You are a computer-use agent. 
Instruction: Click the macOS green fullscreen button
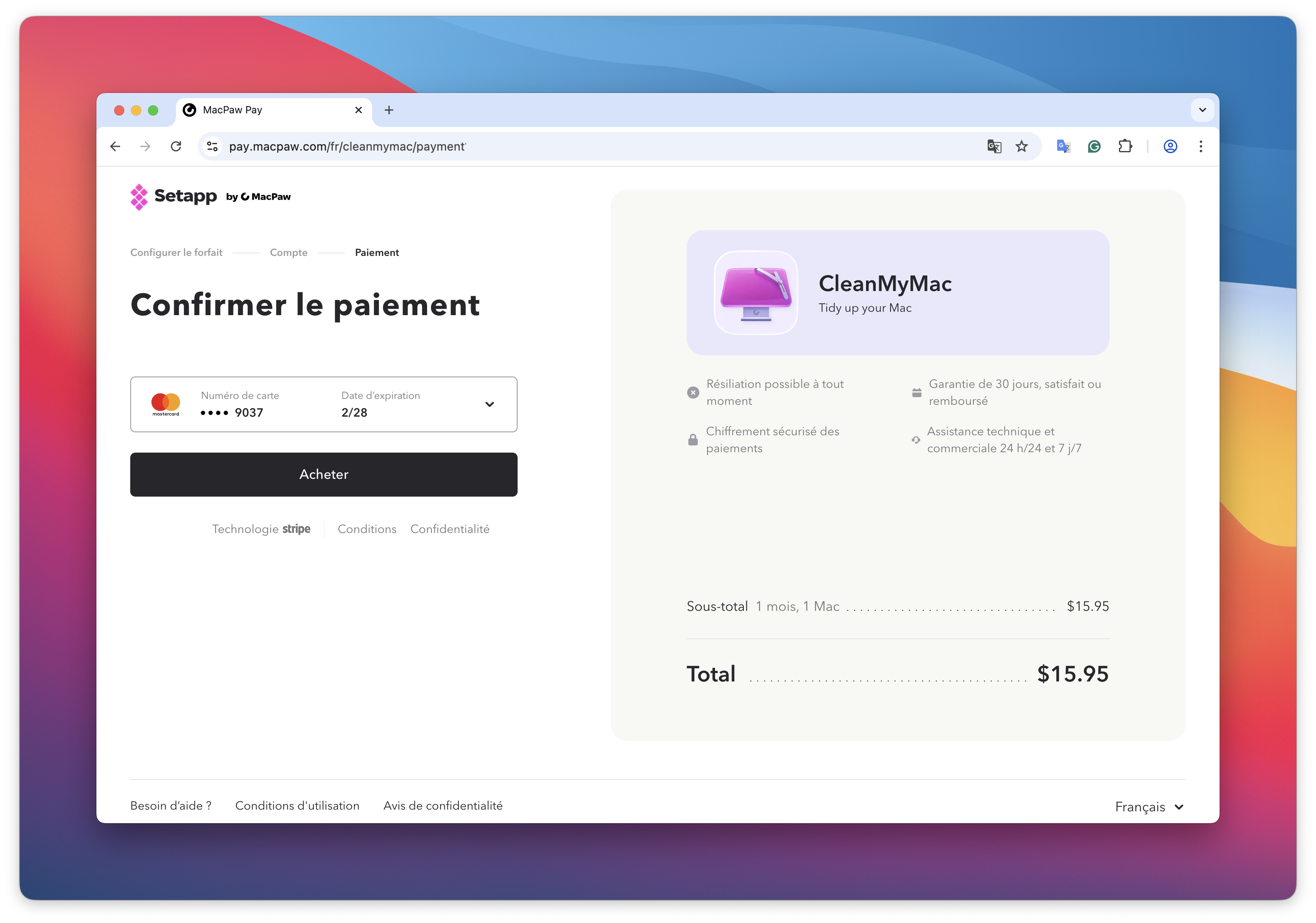tap(153, 110)
